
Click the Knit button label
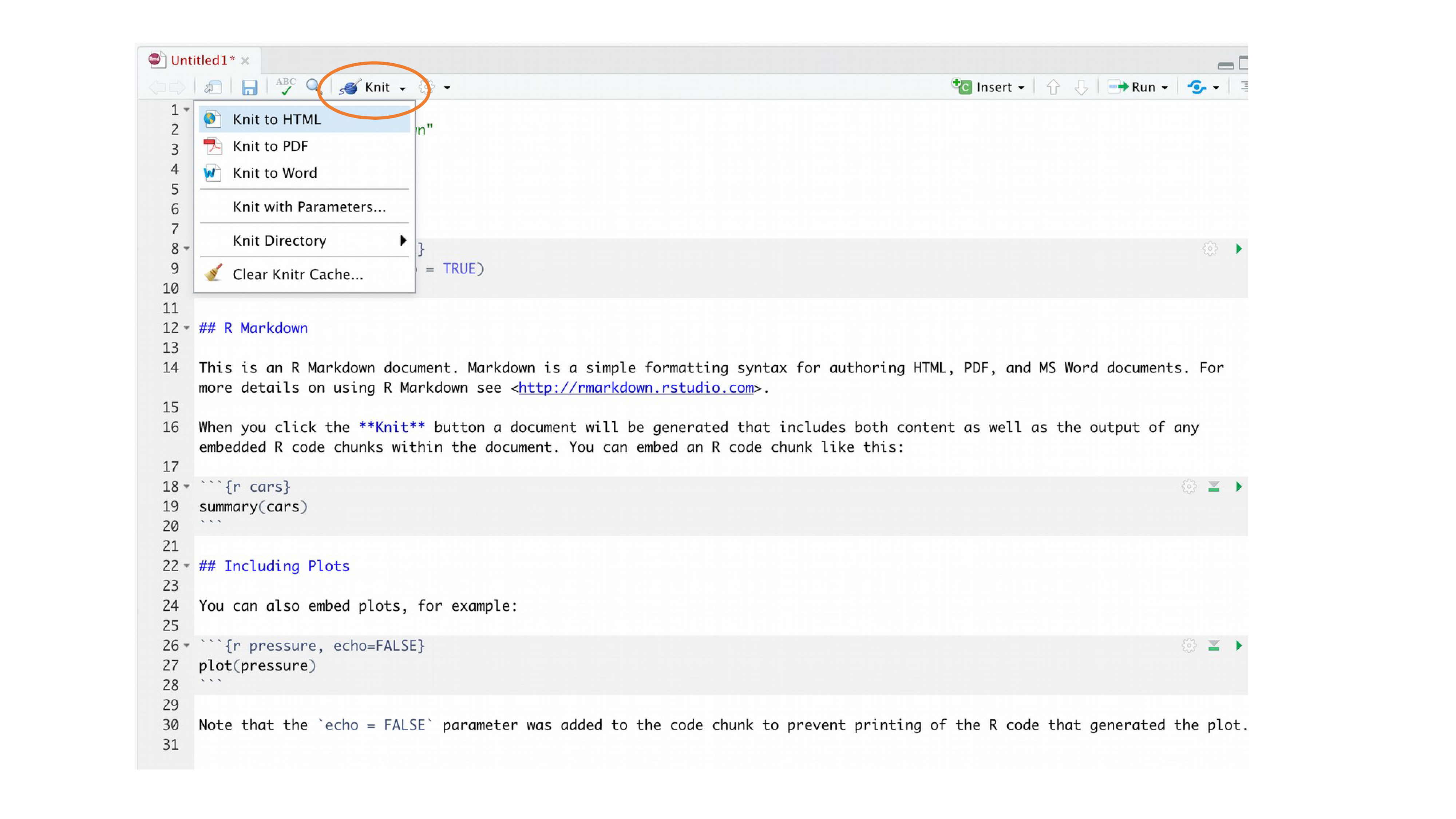[x=377, y=87]
